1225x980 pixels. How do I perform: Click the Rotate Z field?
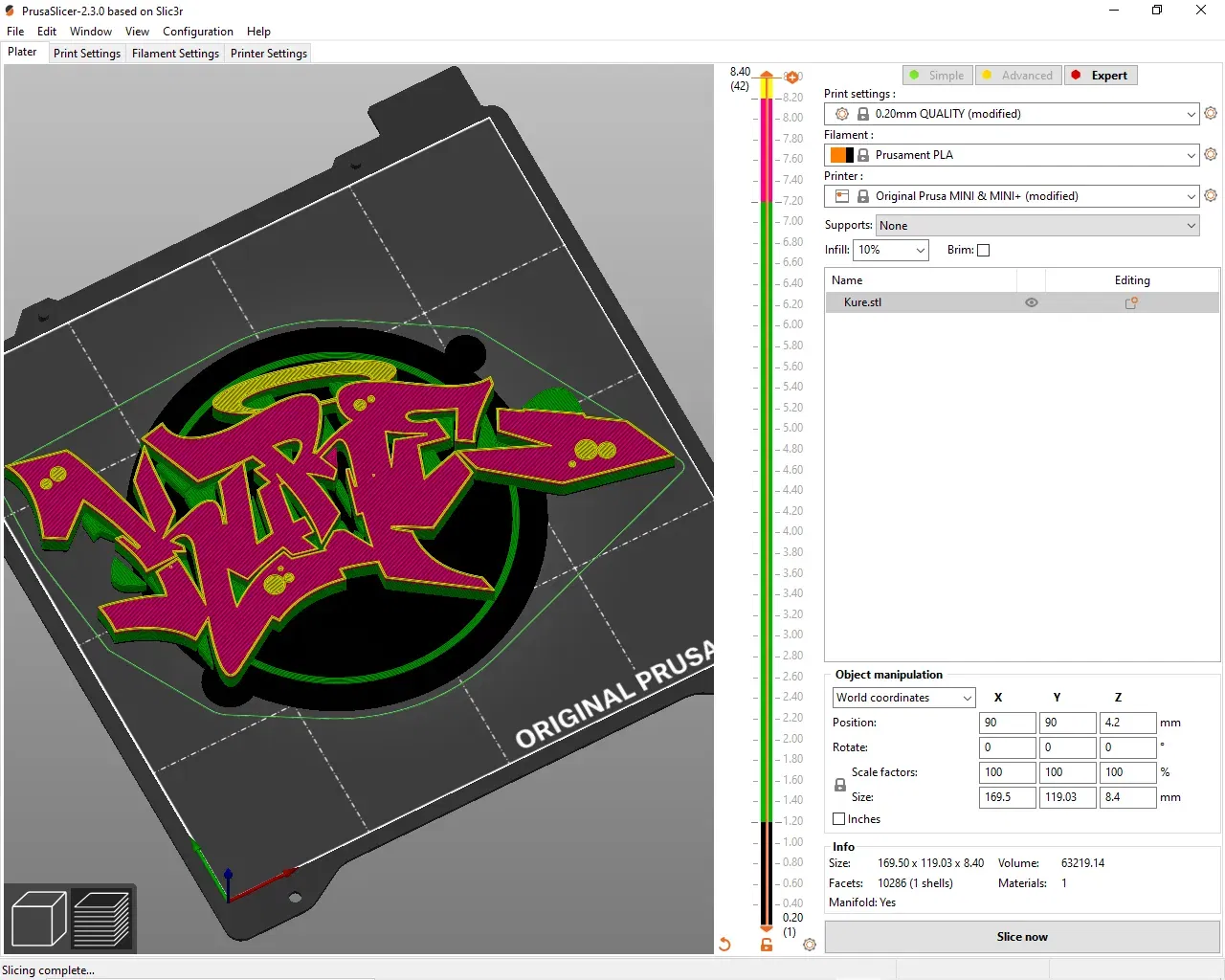coord(1128,747)
